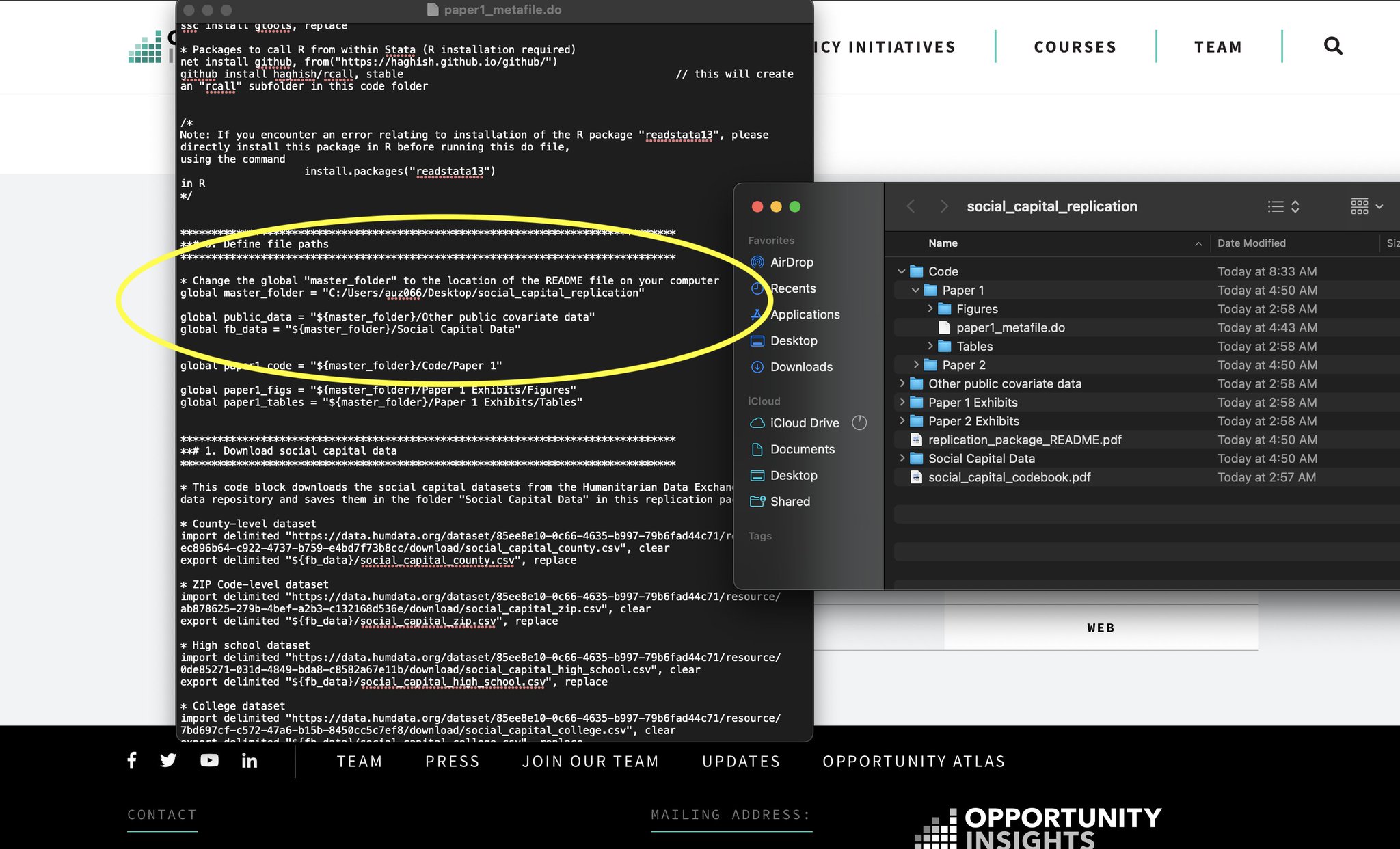Expand the Tables folder
The image size is (1400, 849).
tap(930, 346)
